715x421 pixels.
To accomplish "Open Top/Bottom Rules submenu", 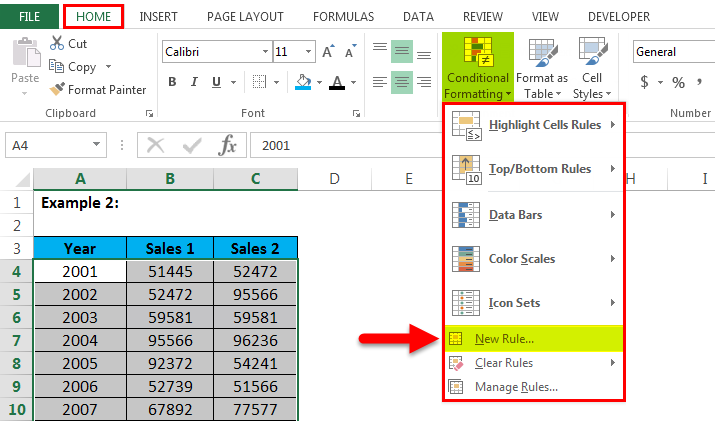I will (534, 169).
